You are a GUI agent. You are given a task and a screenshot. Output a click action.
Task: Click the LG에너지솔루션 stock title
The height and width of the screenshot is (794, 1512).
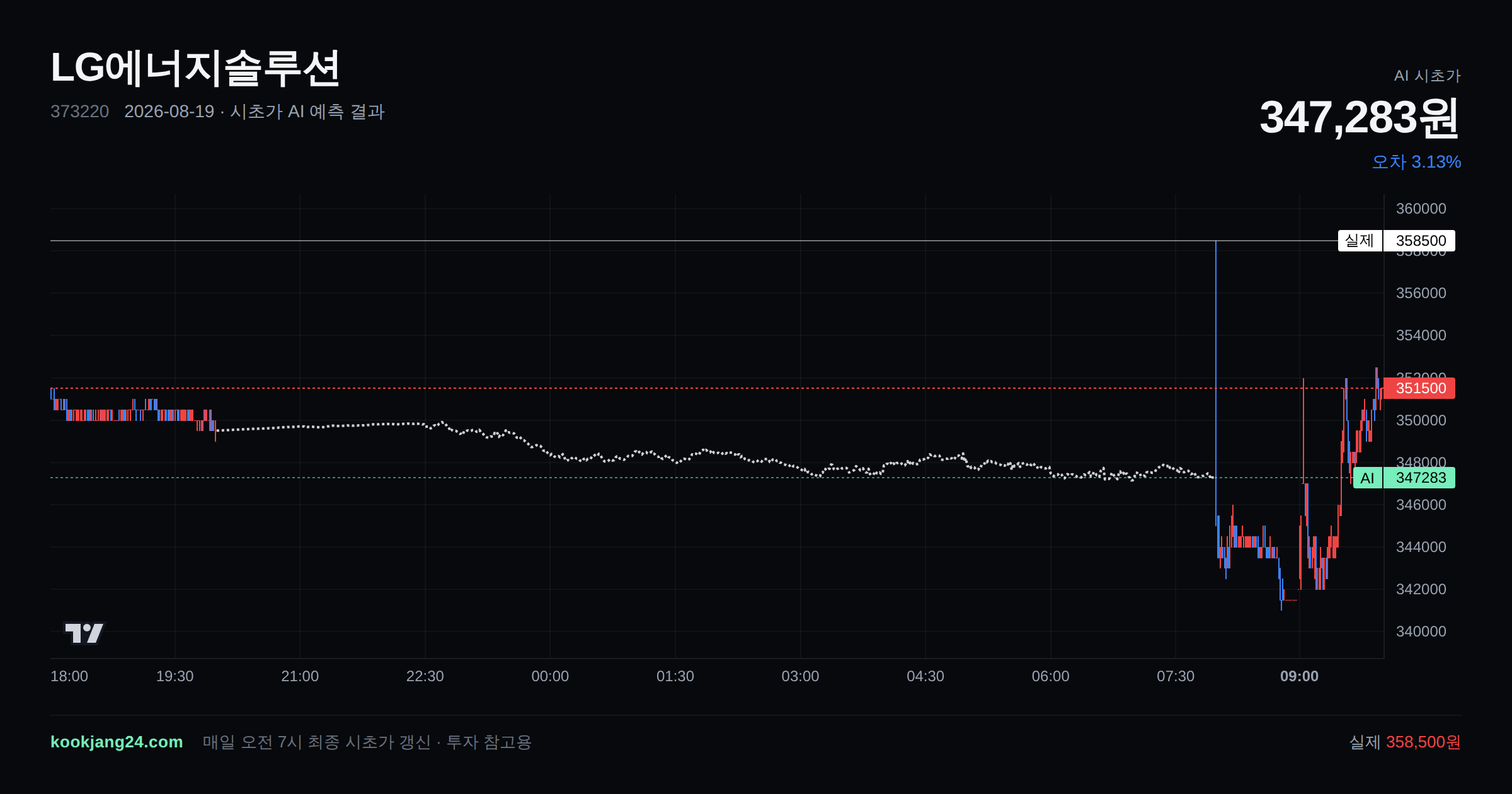click(x=195, y=68)
